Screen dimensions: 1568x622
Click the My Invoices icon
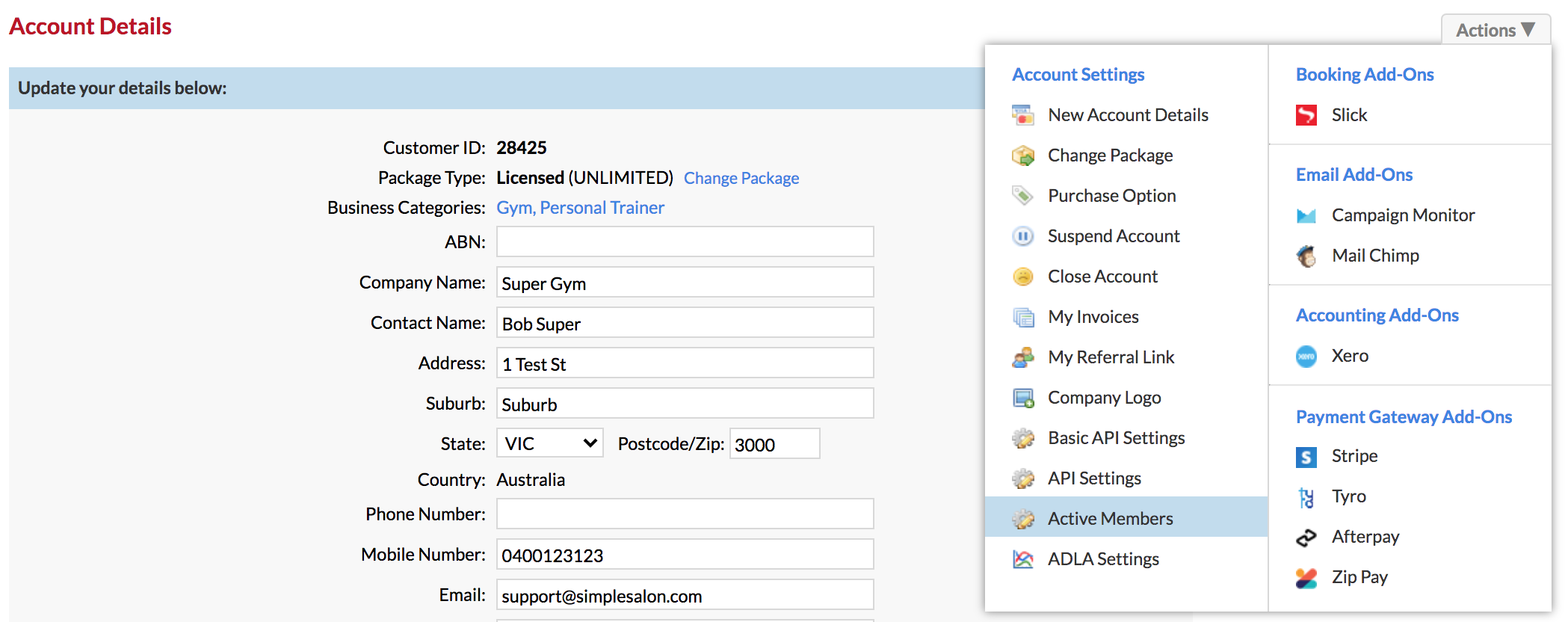(1022, 317)
